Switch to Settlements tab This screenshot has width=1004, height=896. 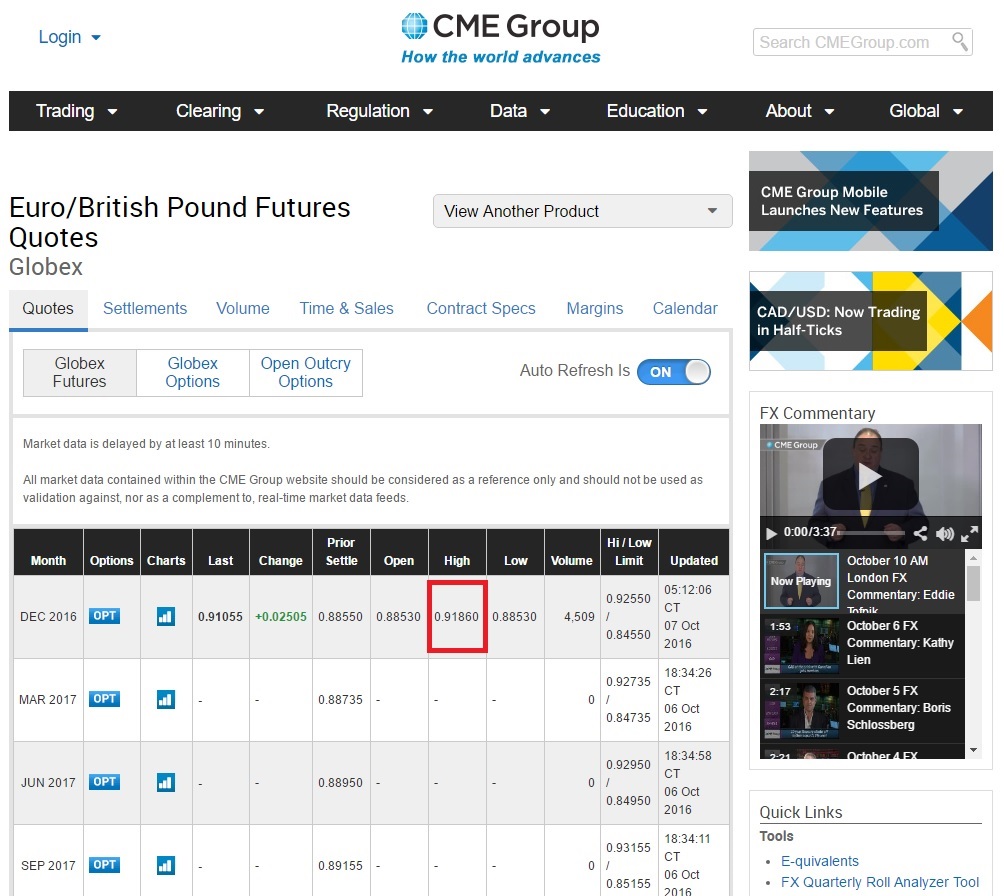tap(145, 309)
